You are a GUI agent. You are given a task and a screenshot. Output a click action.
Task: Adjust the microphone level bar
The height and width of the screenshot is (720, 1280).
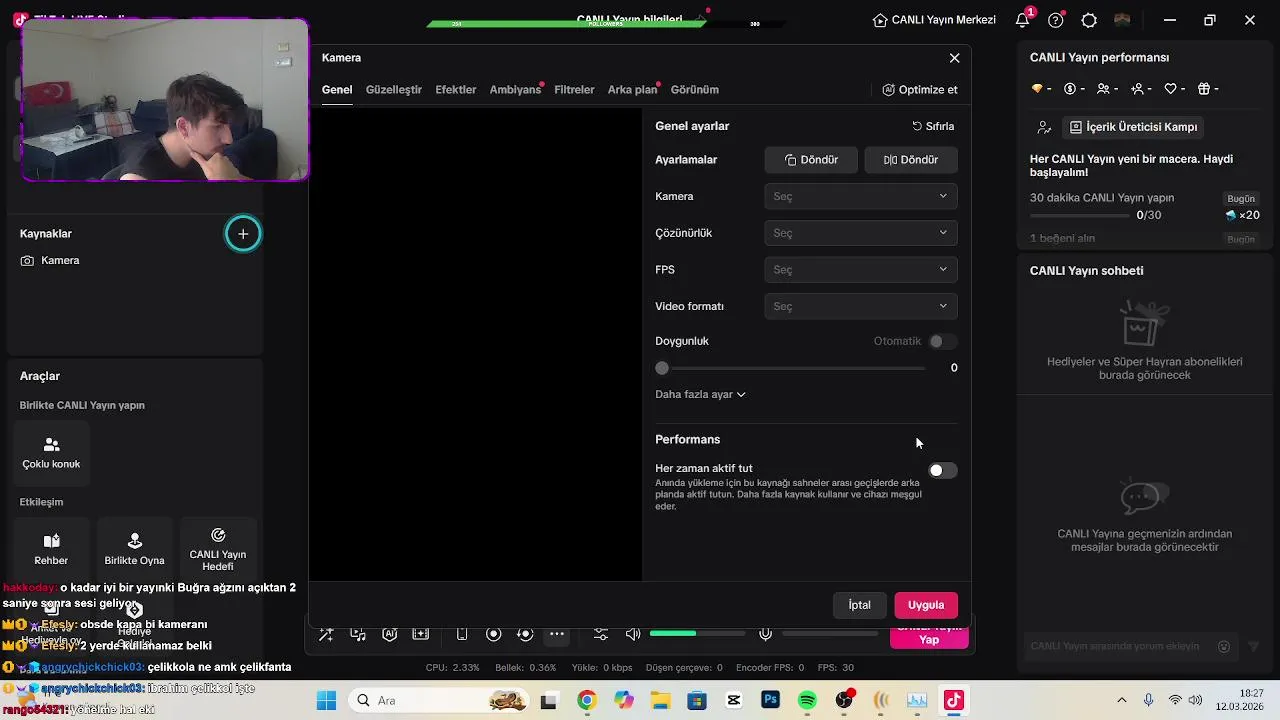[x=830, y=634]
